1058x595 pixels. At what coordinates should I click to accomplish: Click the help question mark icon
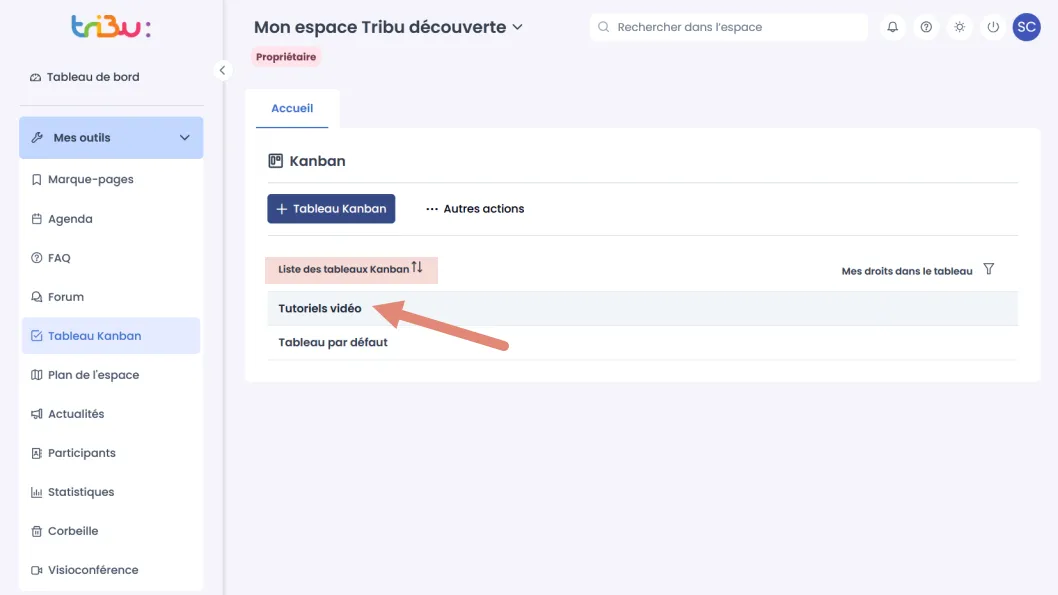coord(926,27)
